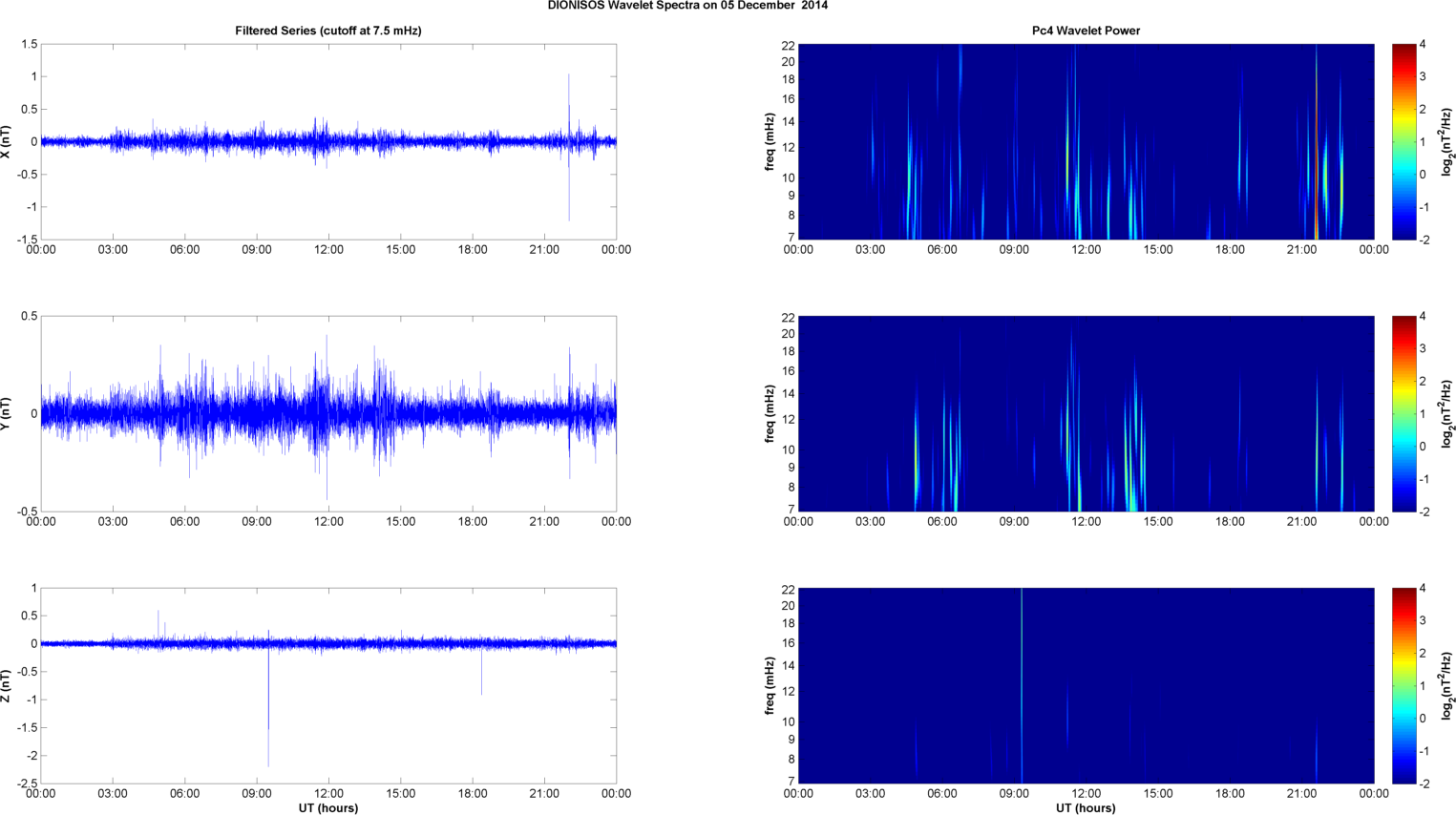Click freq (mHz) label of the middle wavelet plot
The image size is (1456, 815).
coord(770,413)
